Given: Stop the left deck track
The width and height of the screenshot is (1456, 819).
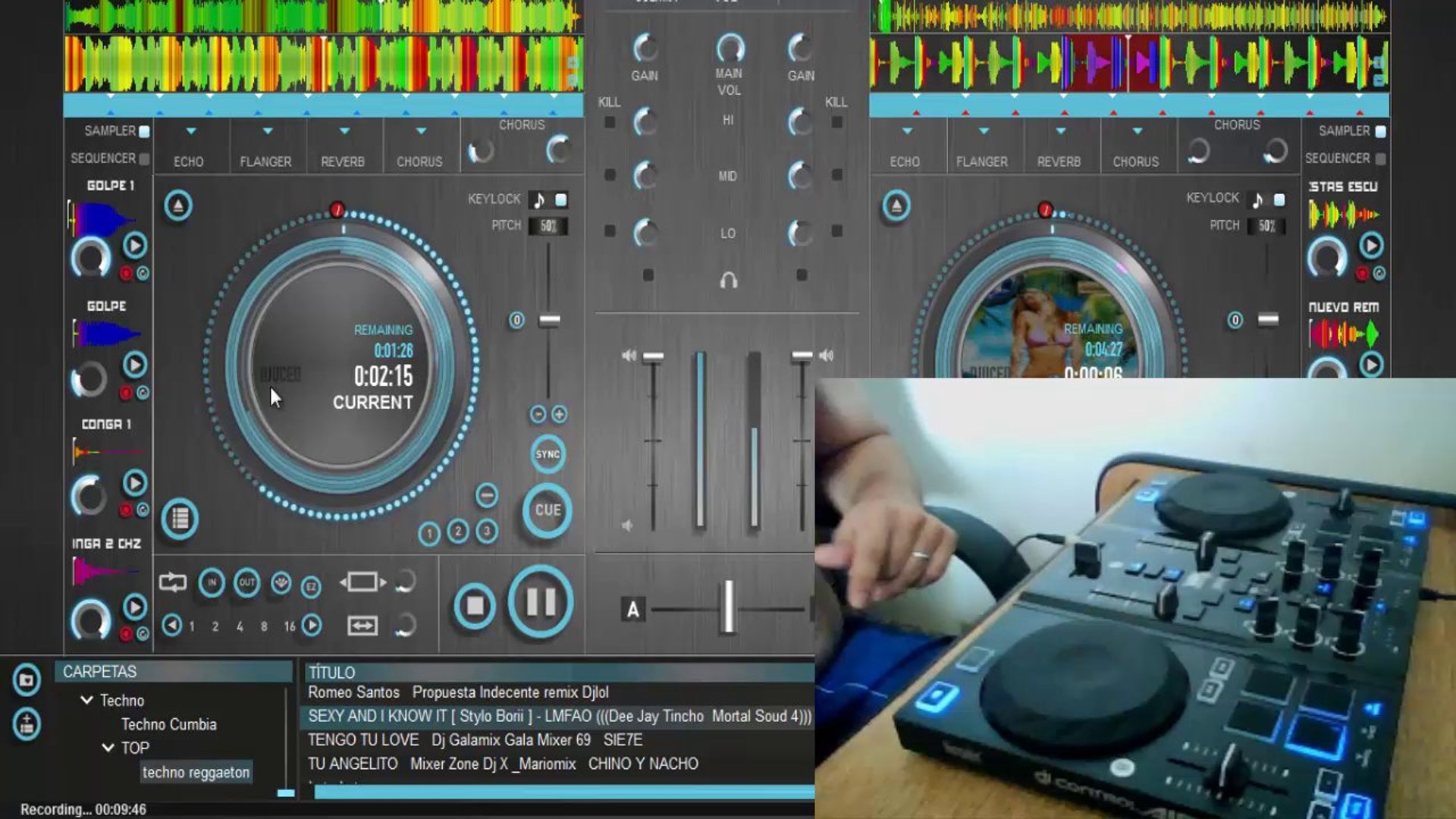Looking at the screenshot, I should point(475,606).
